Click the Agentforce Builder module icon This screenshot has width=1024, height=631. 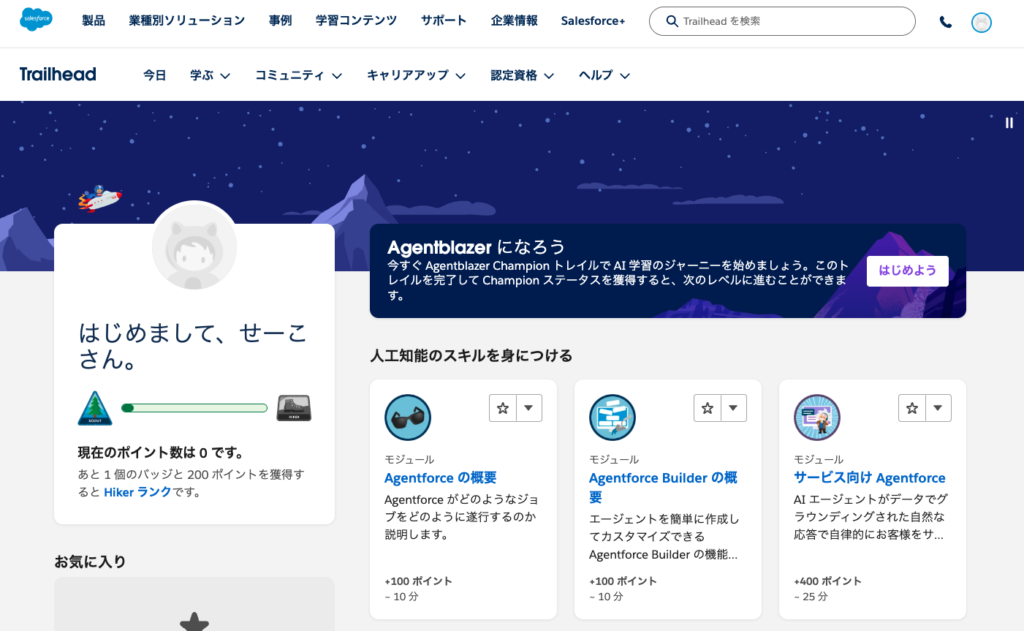click(x=612, y=417)
